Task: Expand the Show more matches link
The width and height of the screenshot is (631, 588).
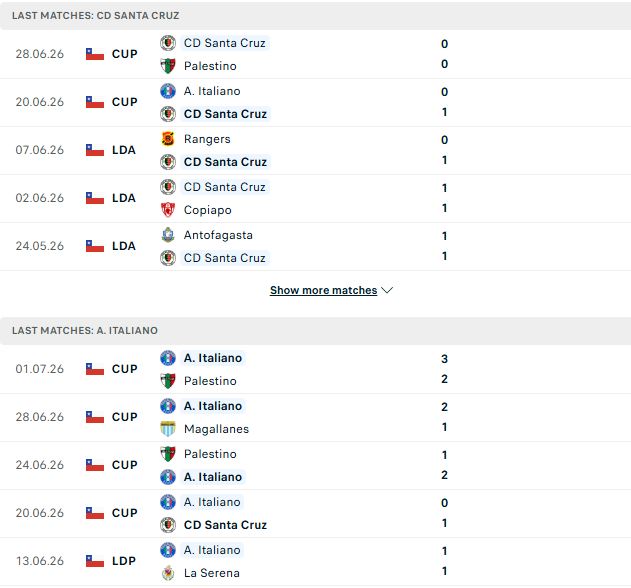Action: 324,290
